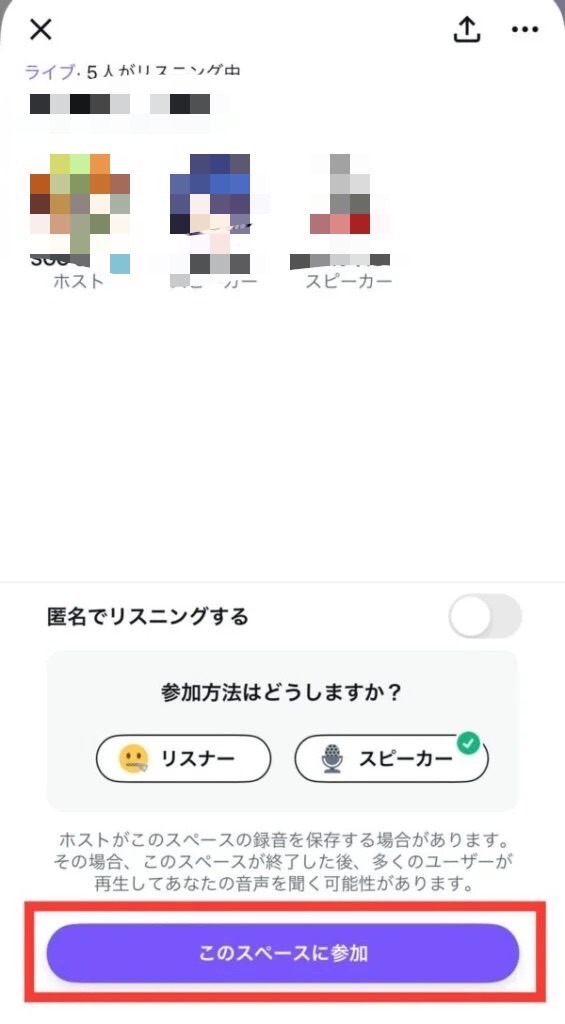Click the blurred Space title text
This screenshot has width=565, height=1024.
click(120, 104)
